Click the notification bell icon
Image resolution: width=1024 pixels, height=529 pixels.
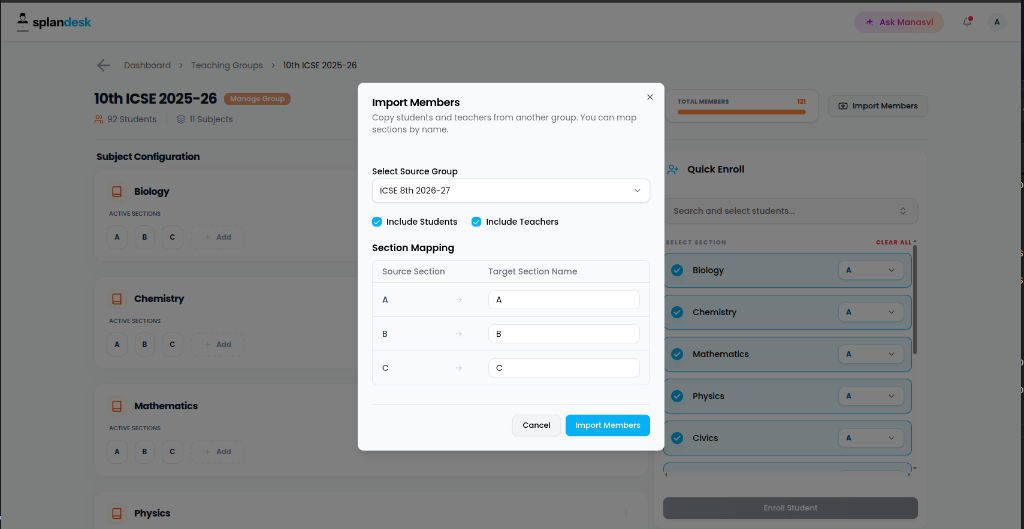[x=967, y=22]
